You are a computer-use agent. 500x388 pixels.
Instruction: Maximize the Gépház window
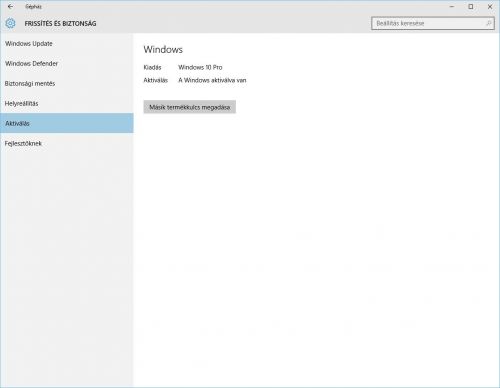(x=471, y=6)
